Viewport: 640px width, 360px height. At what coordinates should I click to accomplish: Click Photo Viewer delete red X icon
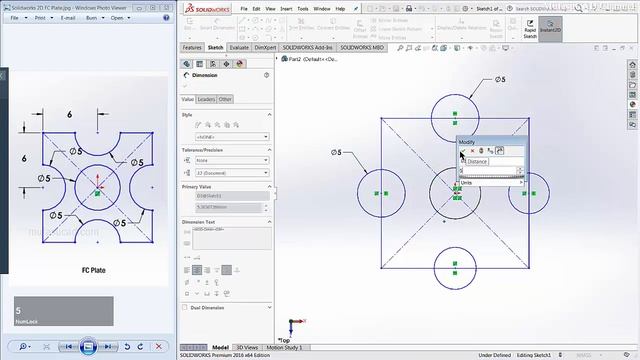pyautogui.click(x=158, y=347)
